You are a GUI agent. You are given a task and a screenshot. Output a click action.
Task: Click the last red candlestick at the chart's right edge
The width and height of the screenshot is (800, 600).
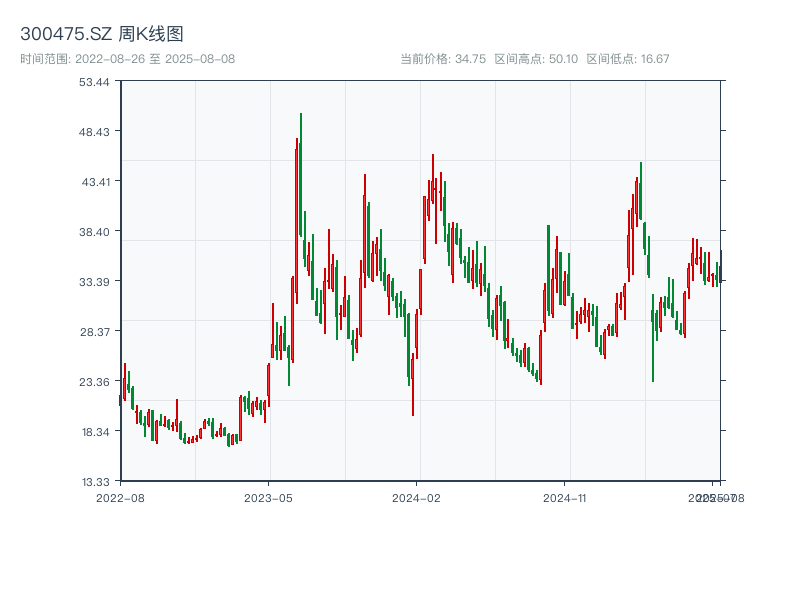[721, 266]
